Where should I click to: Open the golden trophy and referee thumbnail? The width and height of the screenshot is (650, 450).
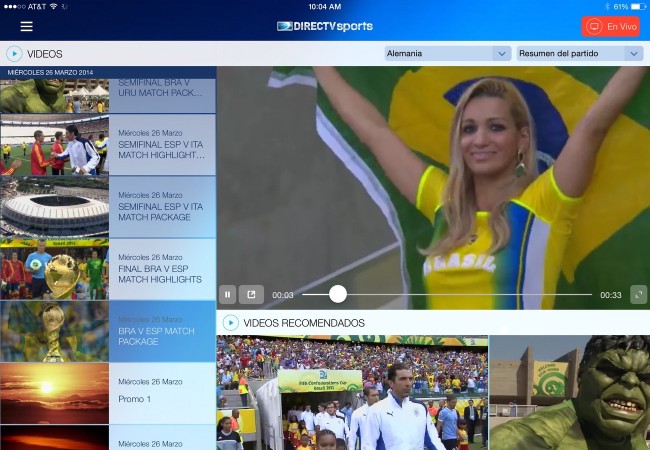pyautogui.click(x=54, y=269)
